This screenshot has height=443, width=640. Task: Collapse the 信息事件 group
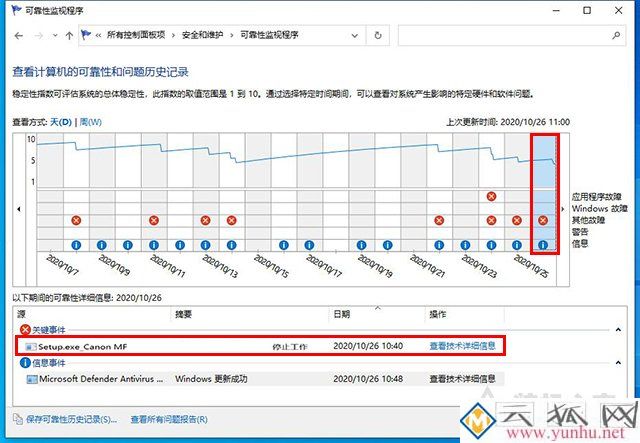point(618,363)
